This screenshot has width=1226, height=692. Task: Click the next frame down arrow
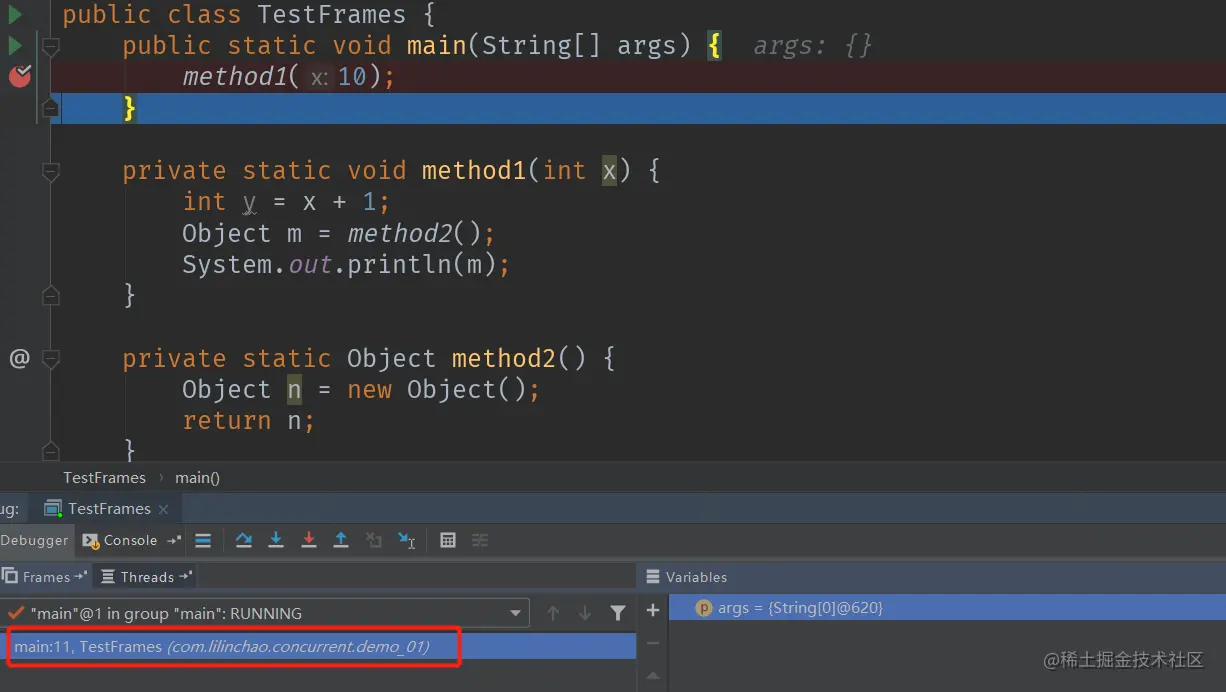[585, 613]
